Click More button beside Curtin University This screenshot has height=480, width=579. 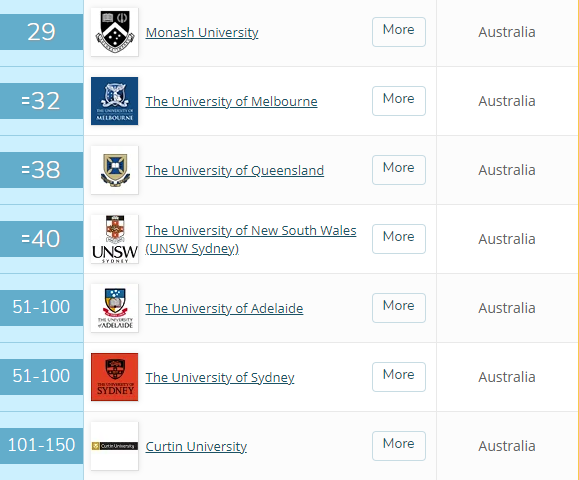pyautogui.click(x=399, y=446)
